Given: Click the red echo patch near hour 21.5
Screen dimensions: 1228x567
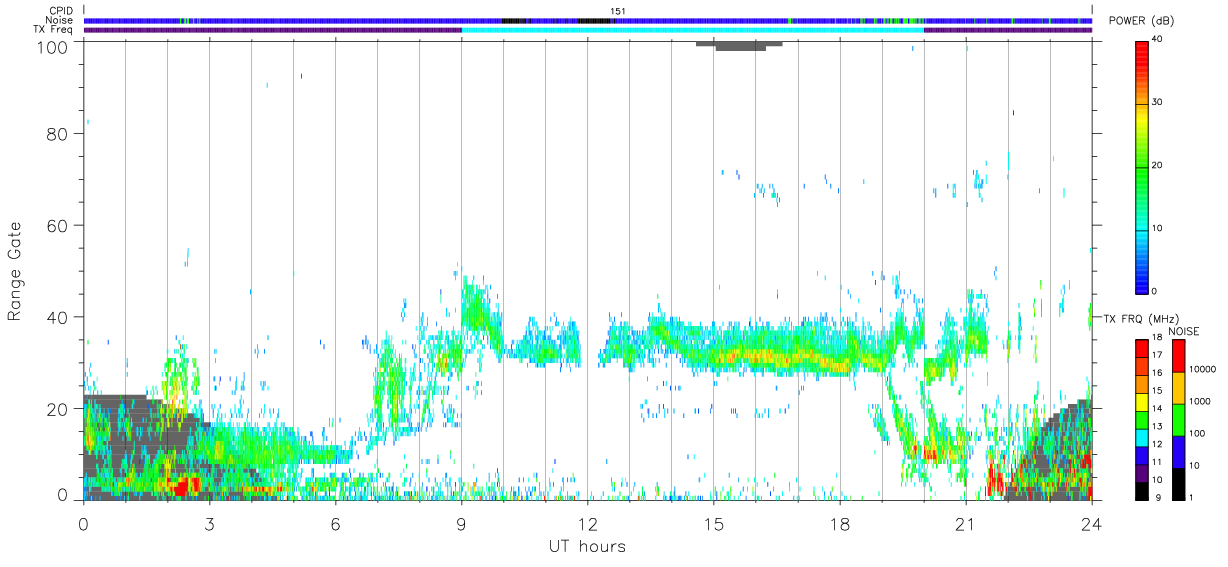Looking at the screenshot, I should pyautogui.click(x=995, y=479).
